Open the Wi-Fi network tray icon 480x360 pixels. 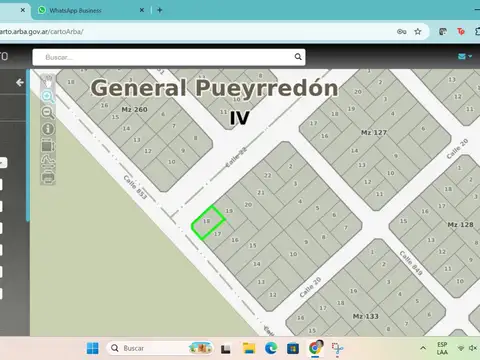click(461, 348)
